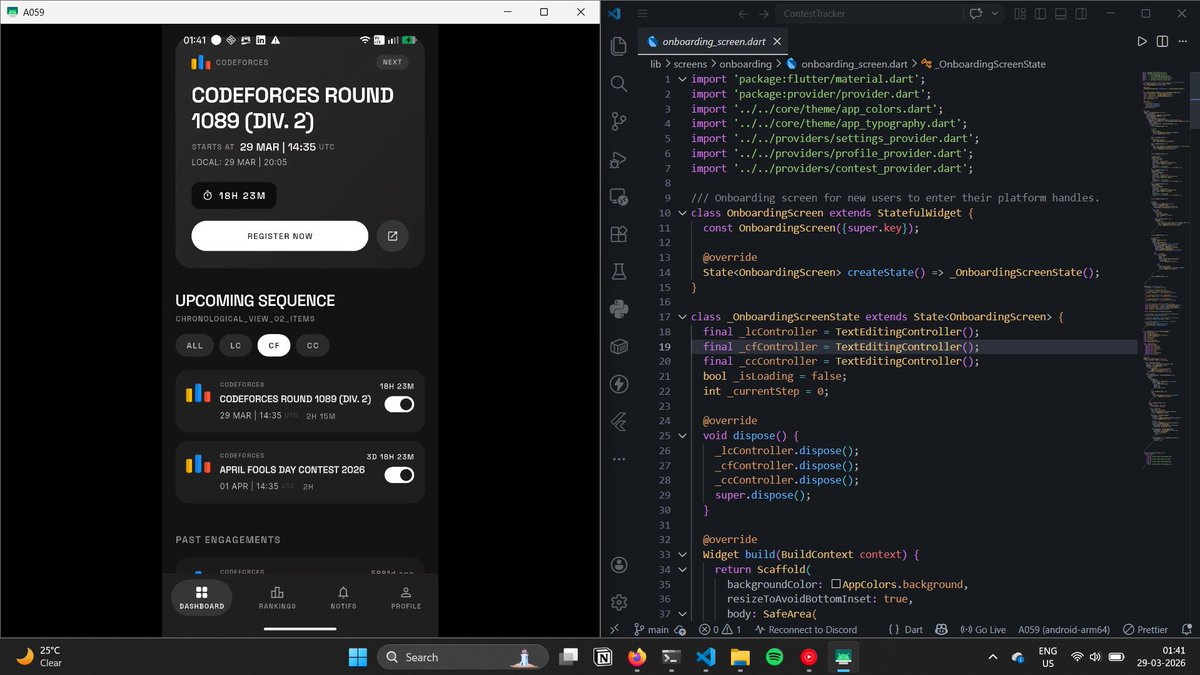Viewport: 1200px width, 675px height.
Task: Open the Explorer view in VS Code
Action: click(618, 46)
